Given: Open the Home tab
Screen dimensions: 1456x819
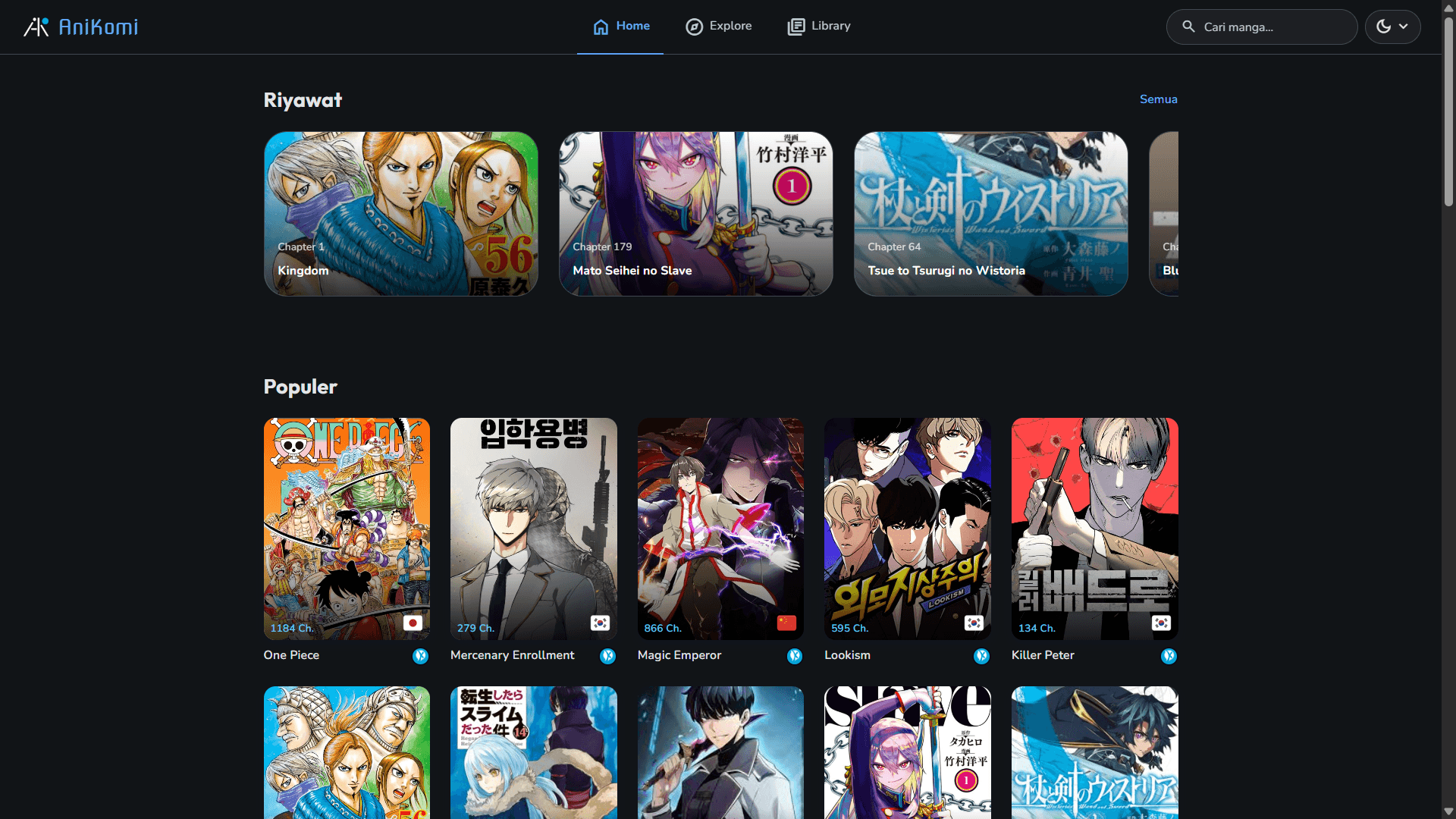Looking at the screenshot, I should [620, 27].
